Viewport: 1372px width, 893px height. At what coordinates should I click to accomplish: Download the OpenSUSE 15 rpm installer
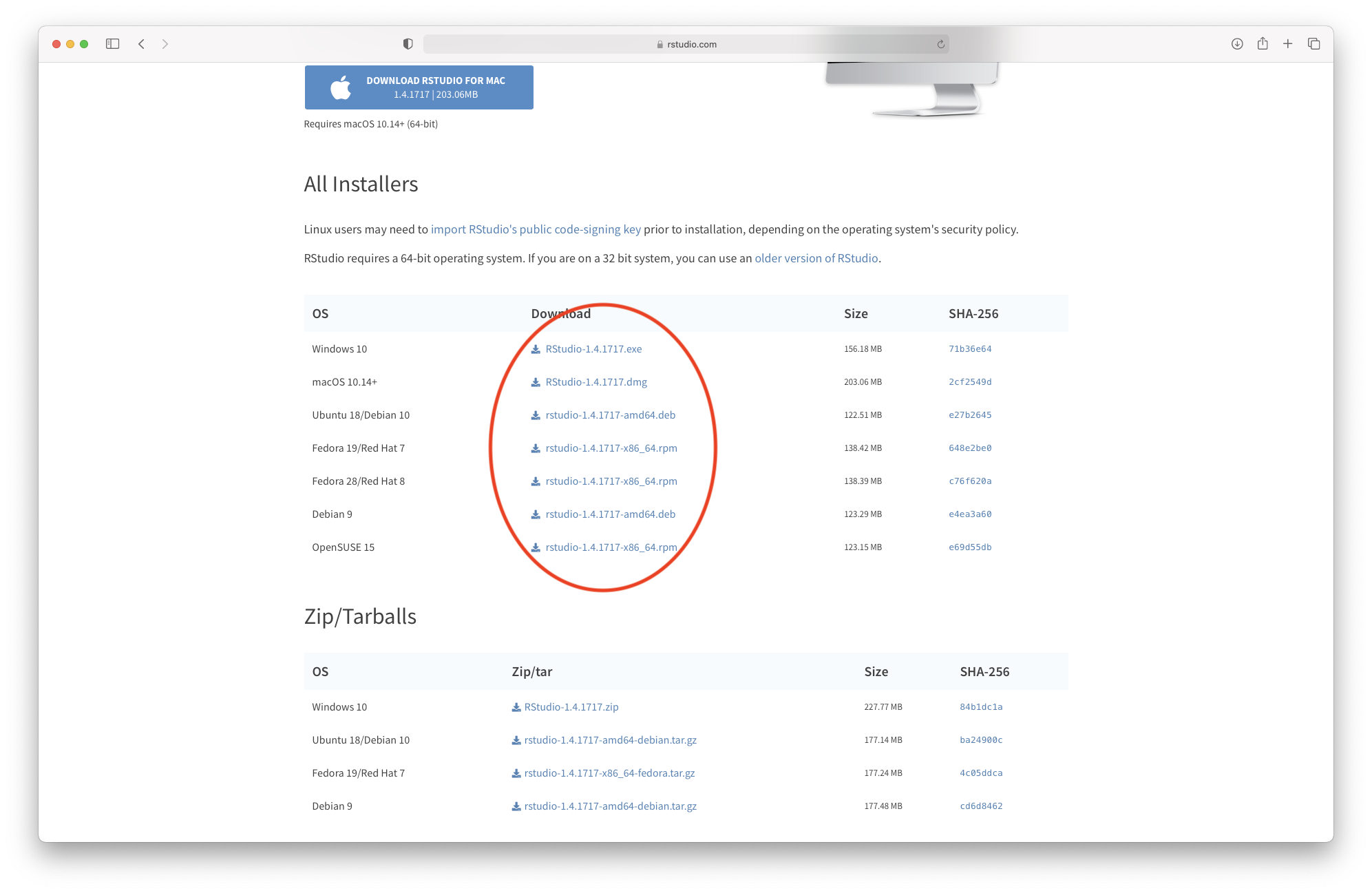pyautogui.click(x=611, y=547)
